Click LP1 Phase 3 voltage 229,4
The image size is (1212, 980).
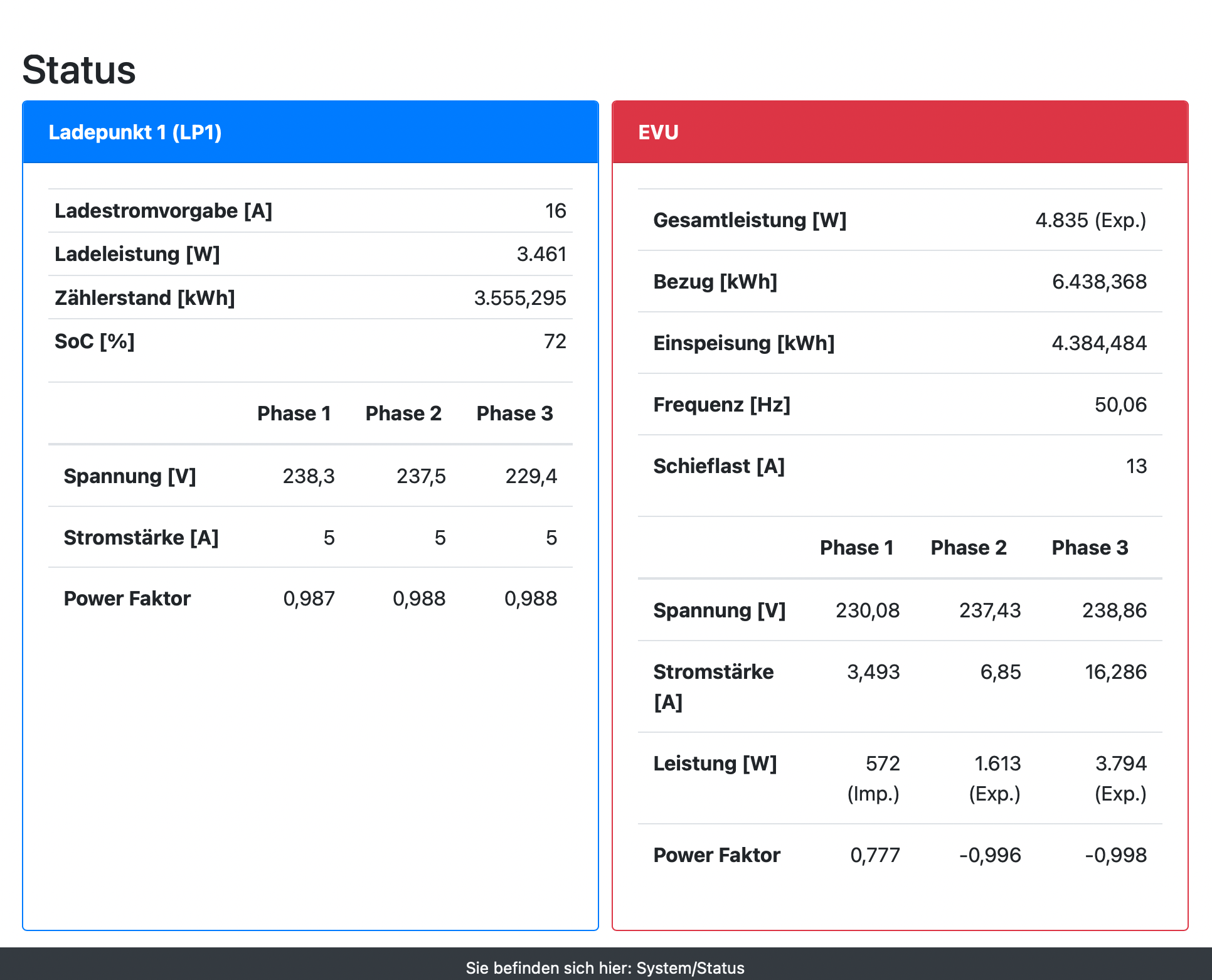click(531, 476)
